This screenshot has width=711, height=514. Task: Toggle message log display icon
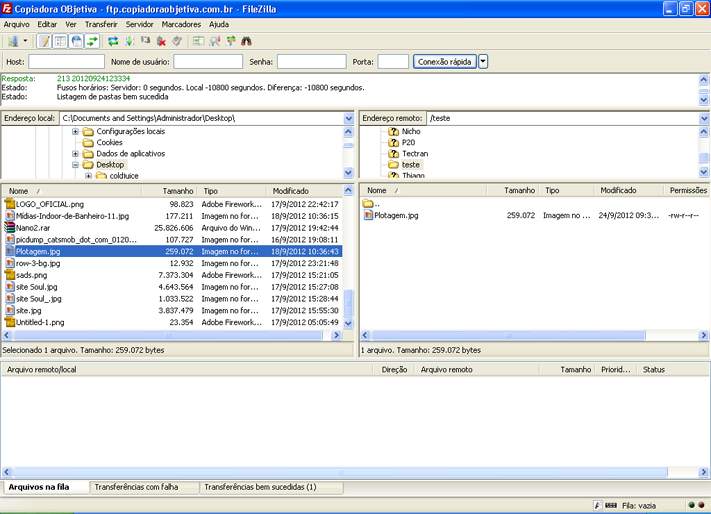click(x=44, y=41)
